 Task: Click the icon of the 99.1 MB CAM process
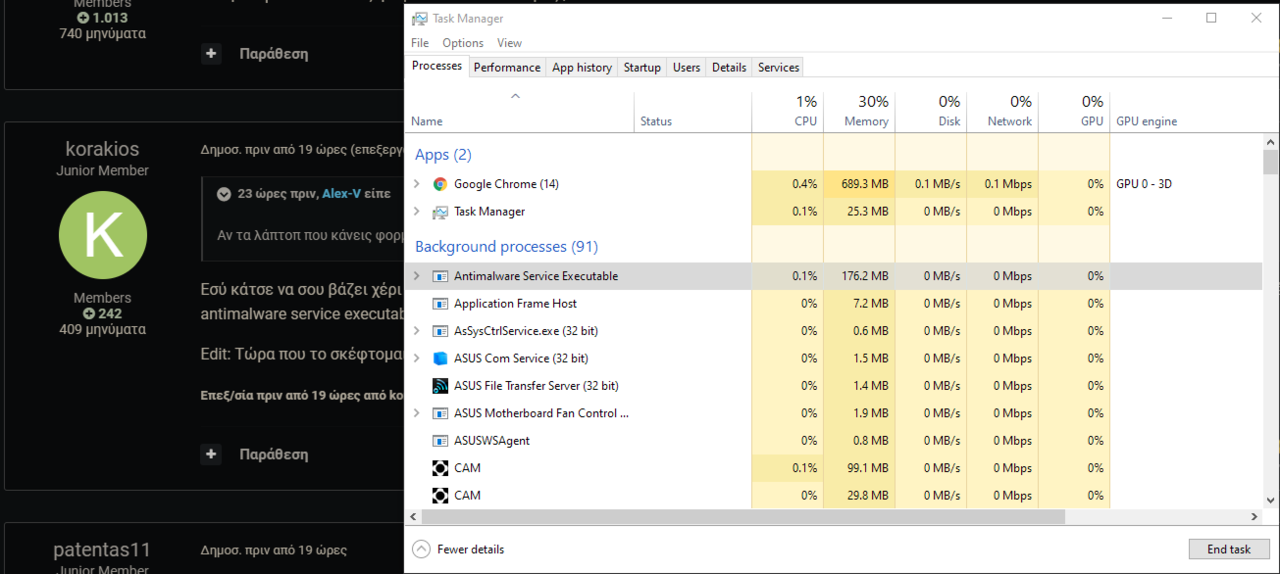coord(440,468)
